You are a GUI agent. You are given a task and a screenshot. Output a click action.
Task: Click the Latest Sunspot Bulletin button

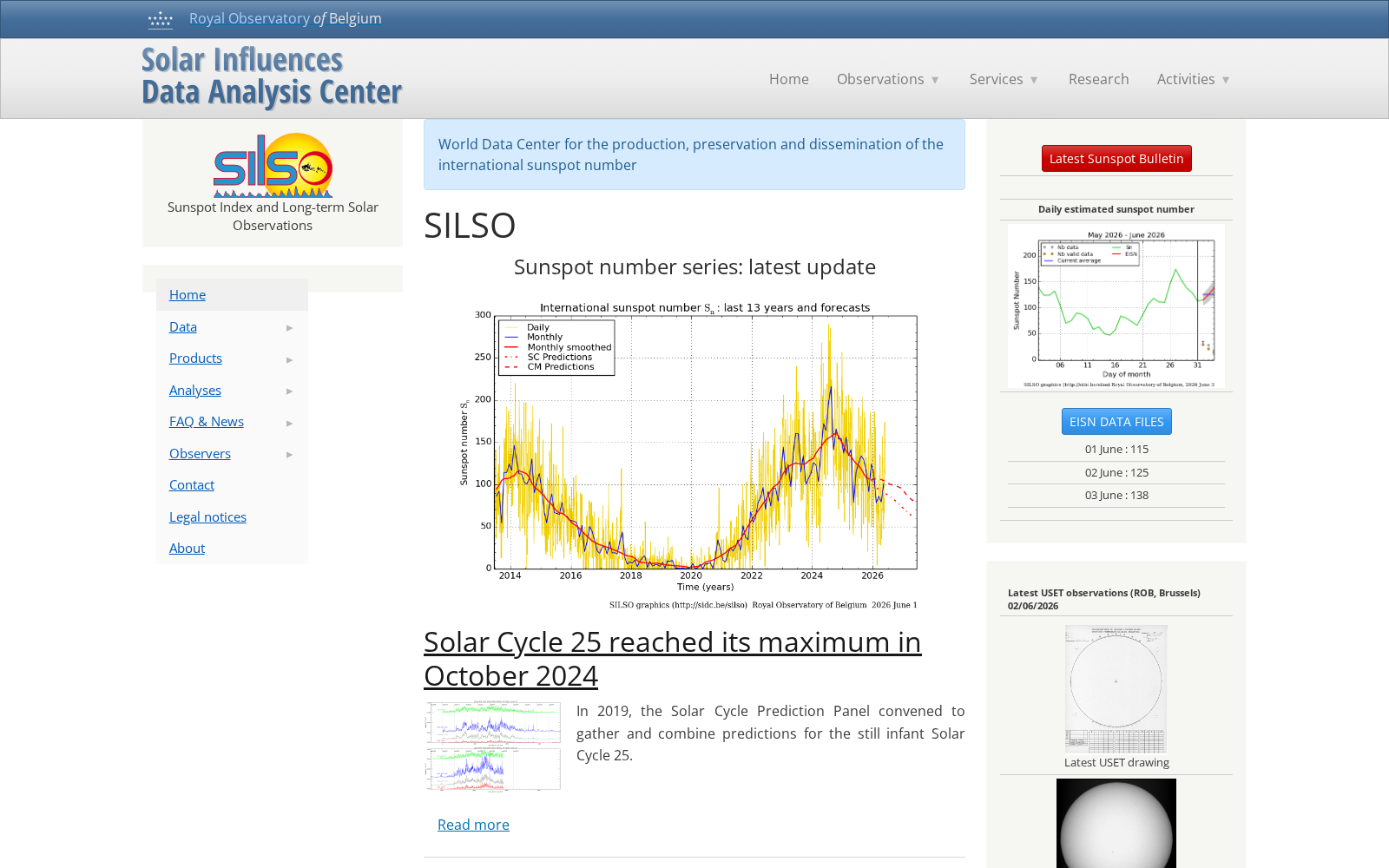1116,158
